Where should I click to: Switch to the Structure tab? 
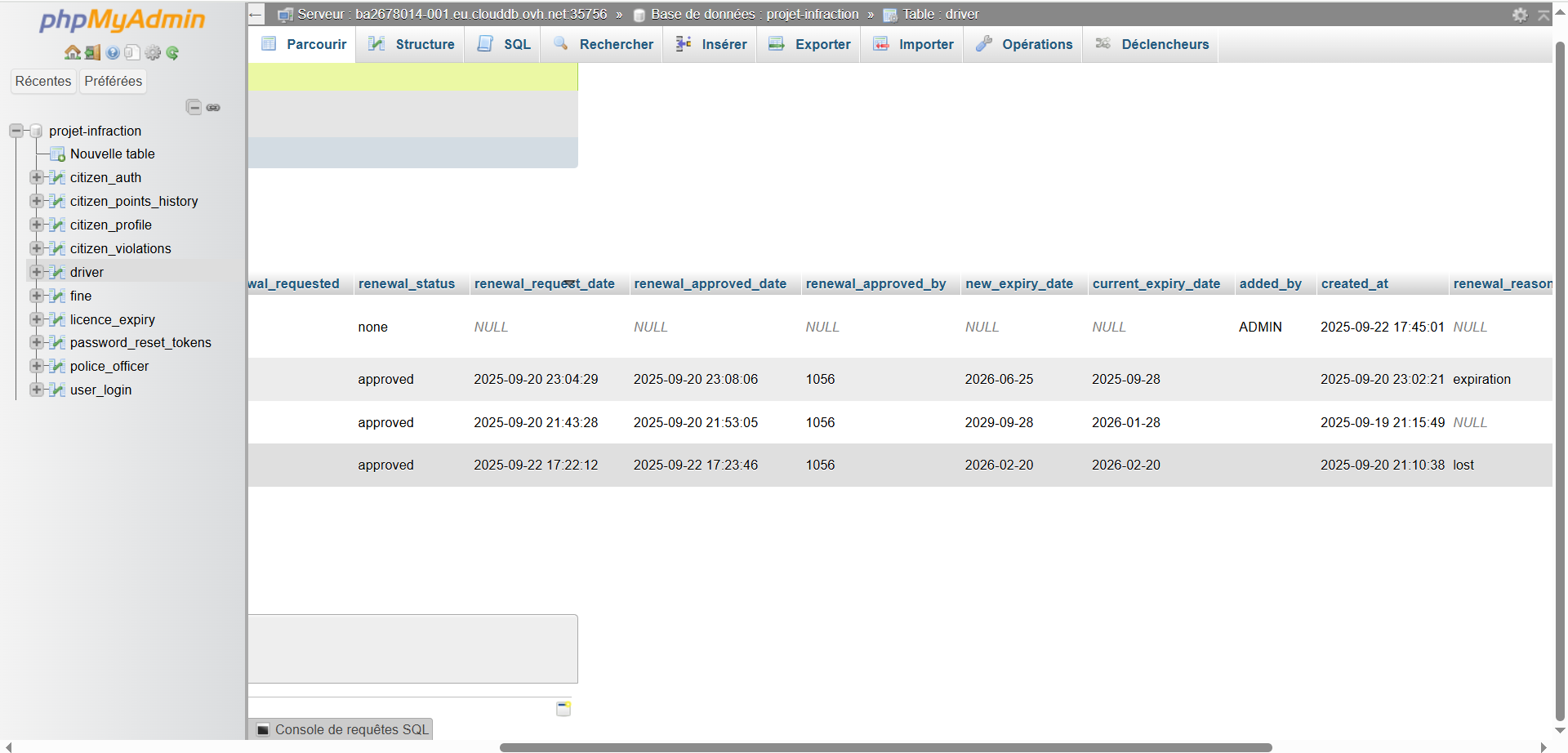click(411, 44)
